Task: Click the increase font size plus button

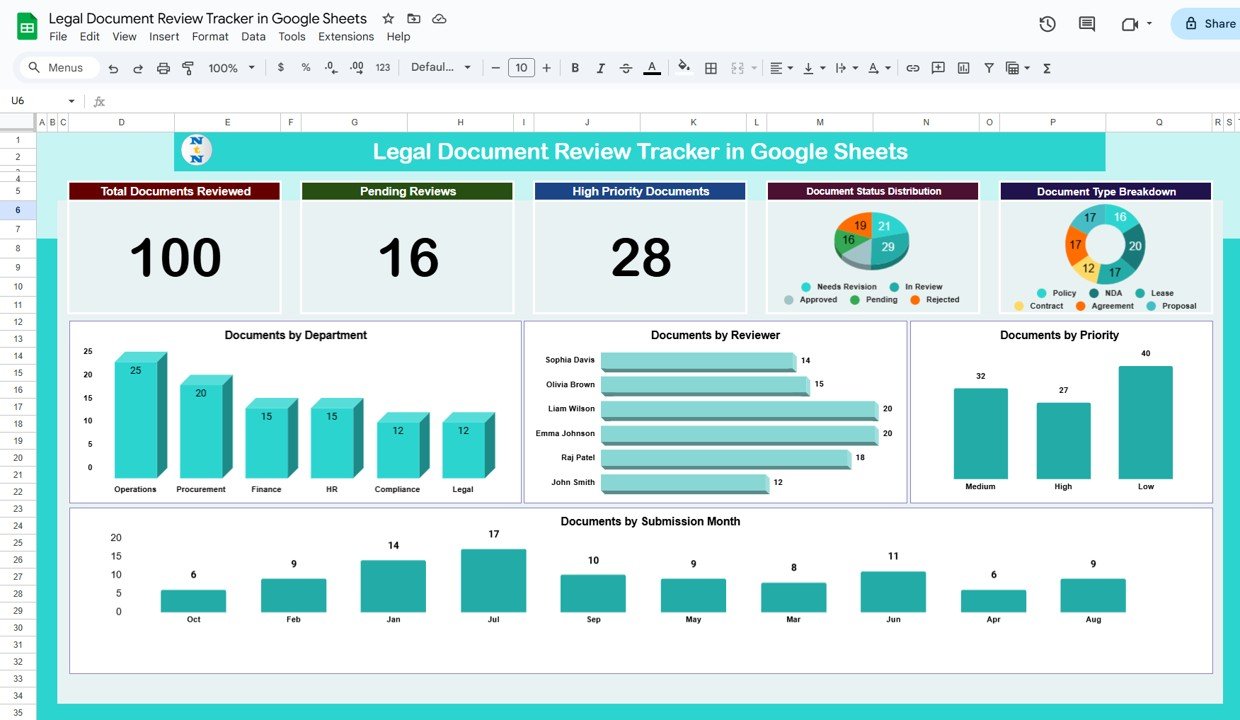Action: click(547, 68)
